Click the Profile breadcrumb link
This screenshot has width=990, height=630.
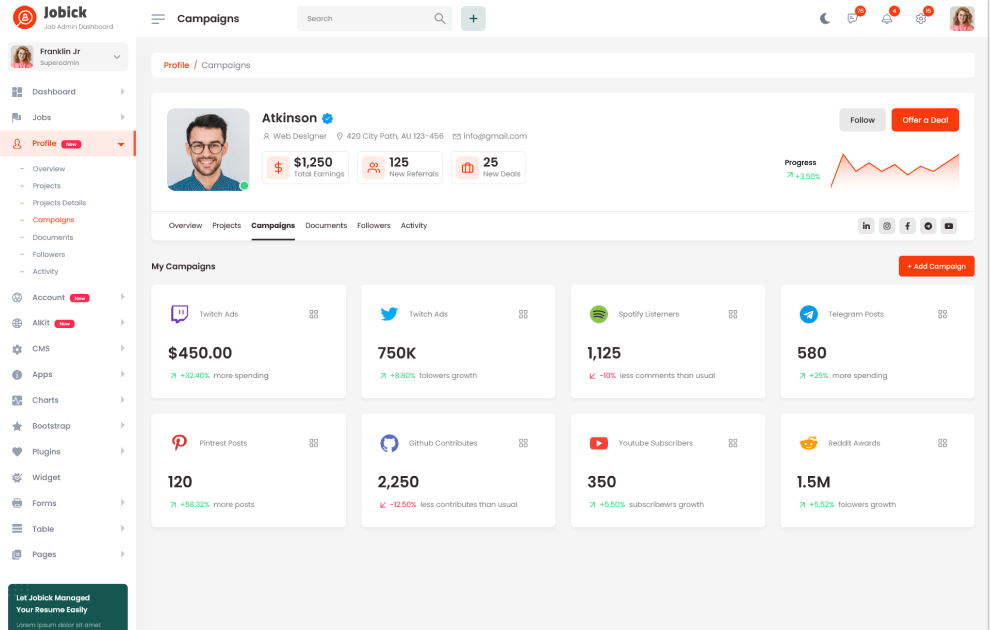176,65
